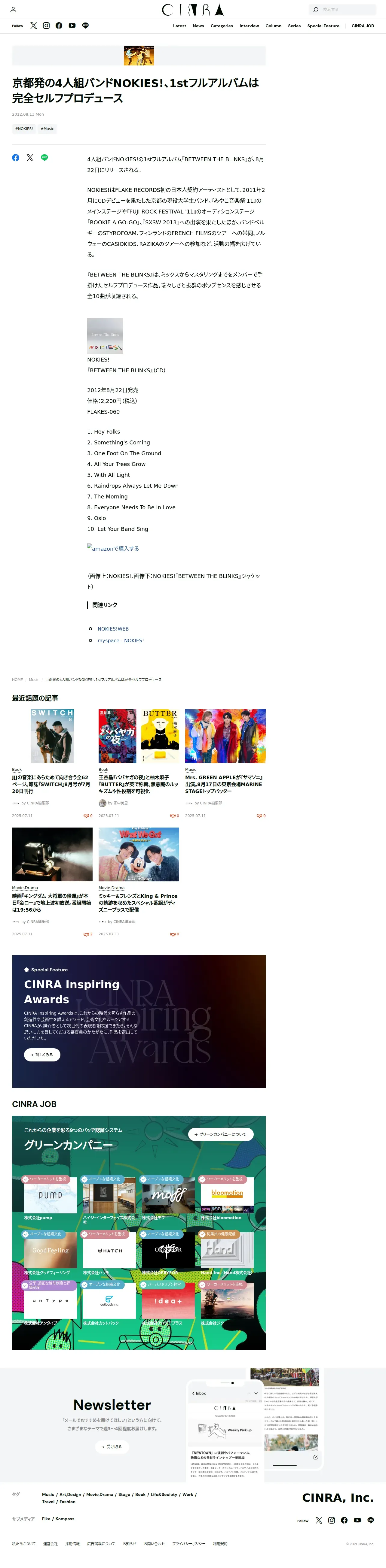Open Life&Society tag in the footer
The height and width of the screenshot is (1568, 386).
(x=164, y=1495)
